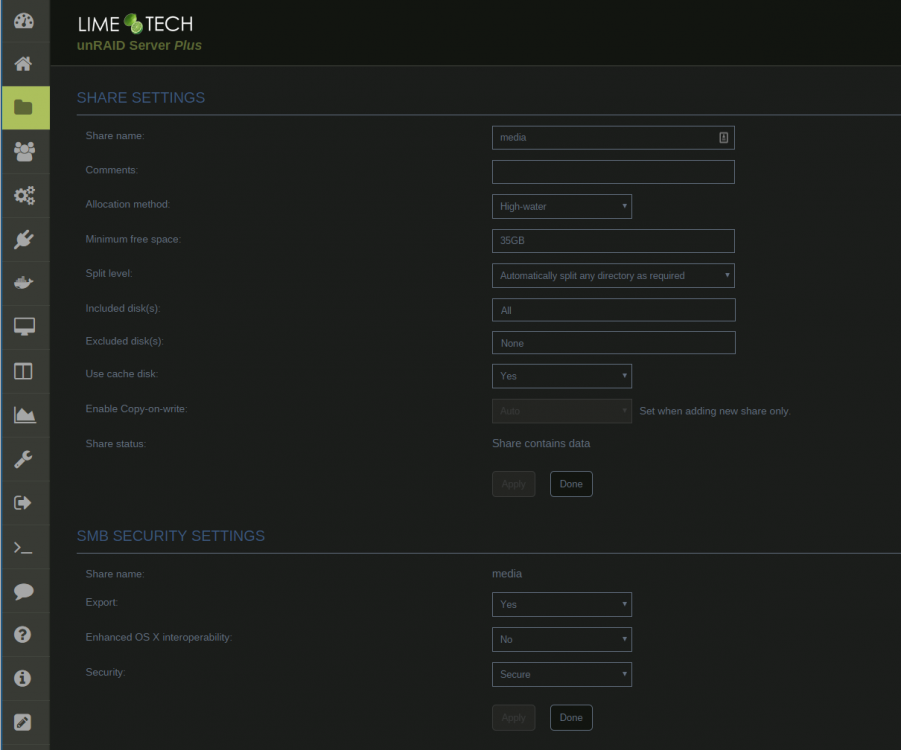Click the 'Split level:' label

[109, 273]
